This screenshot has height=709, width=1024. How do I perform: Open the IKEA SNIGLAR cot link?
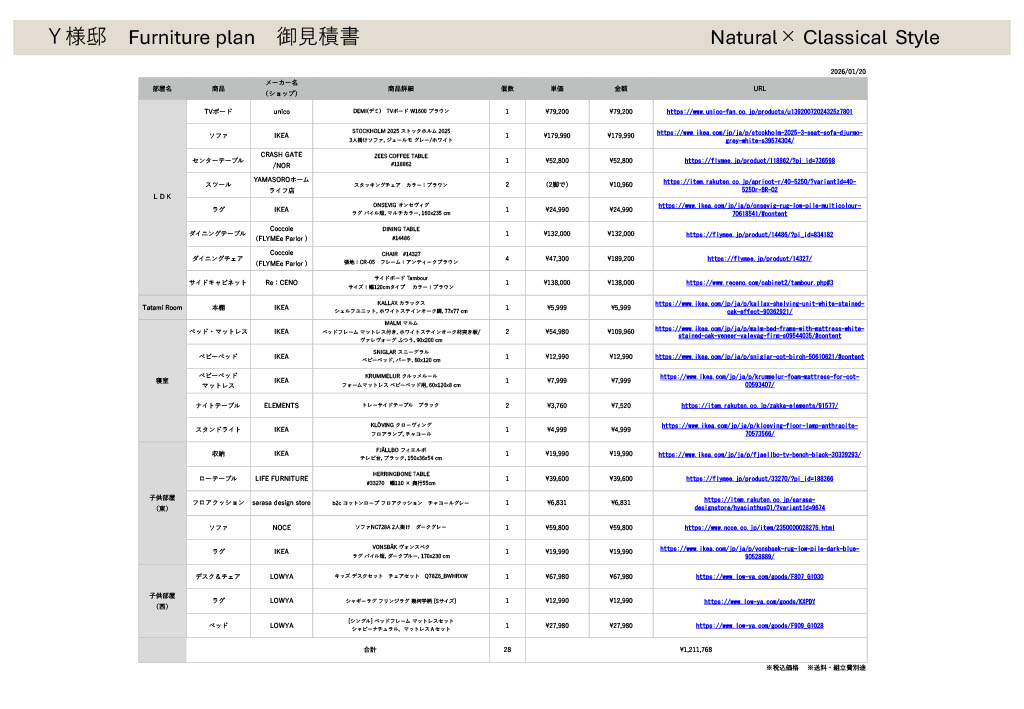click(x=760, y=356)
